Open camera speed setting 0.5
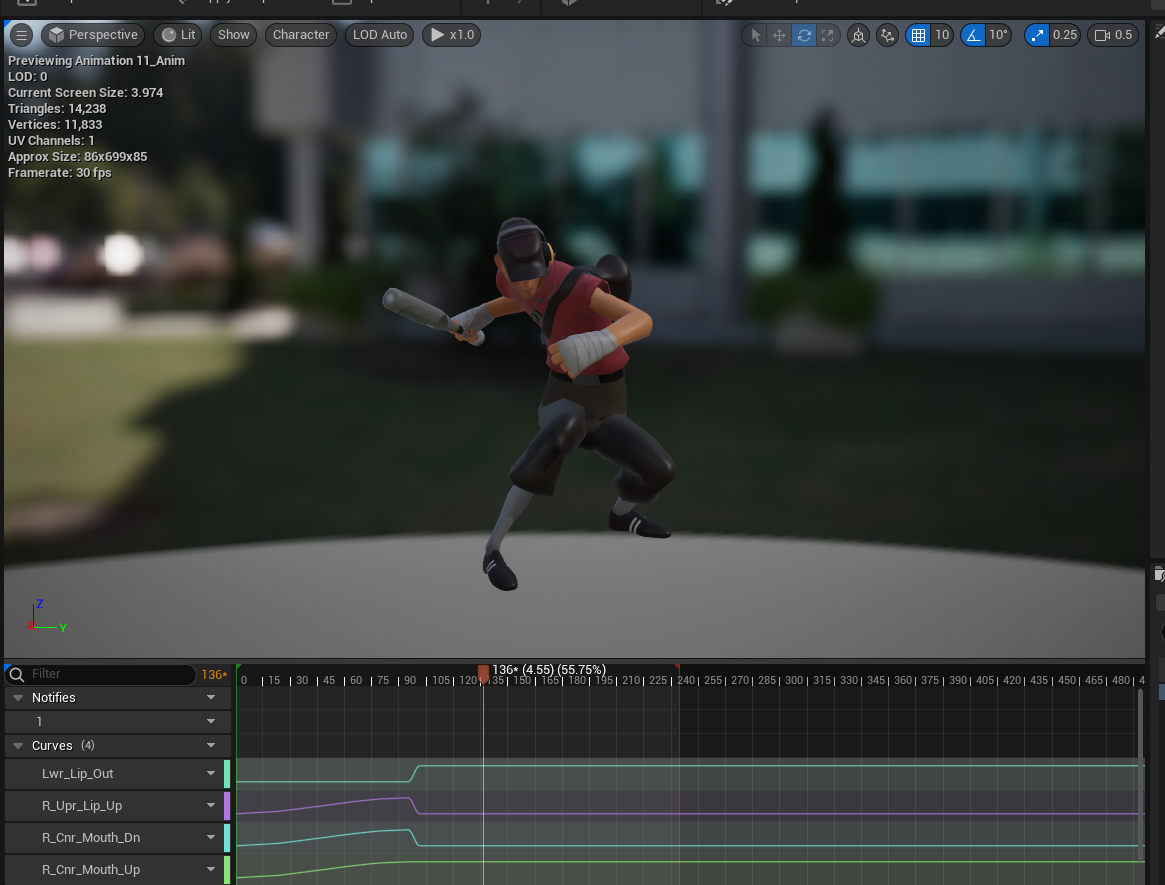1165x885 pixels. tap(1113, 35)
